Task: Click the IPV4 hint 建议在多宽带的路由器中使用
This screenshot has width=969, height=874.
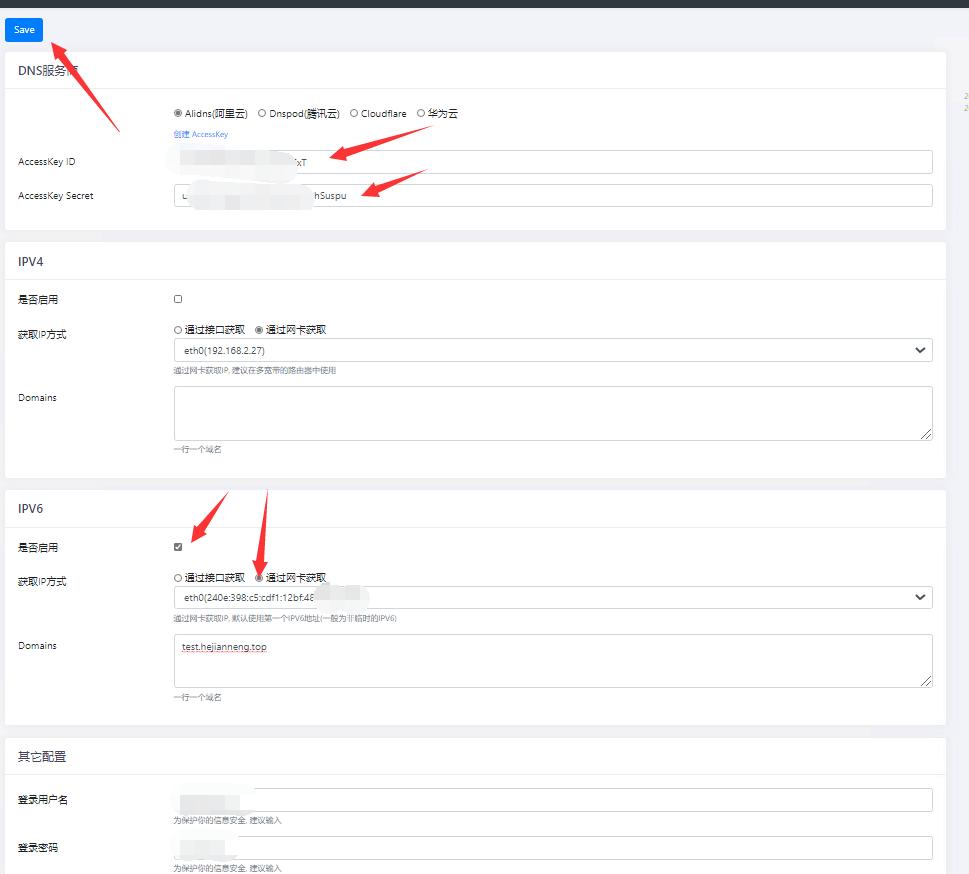Action: [x=284, y=370]
